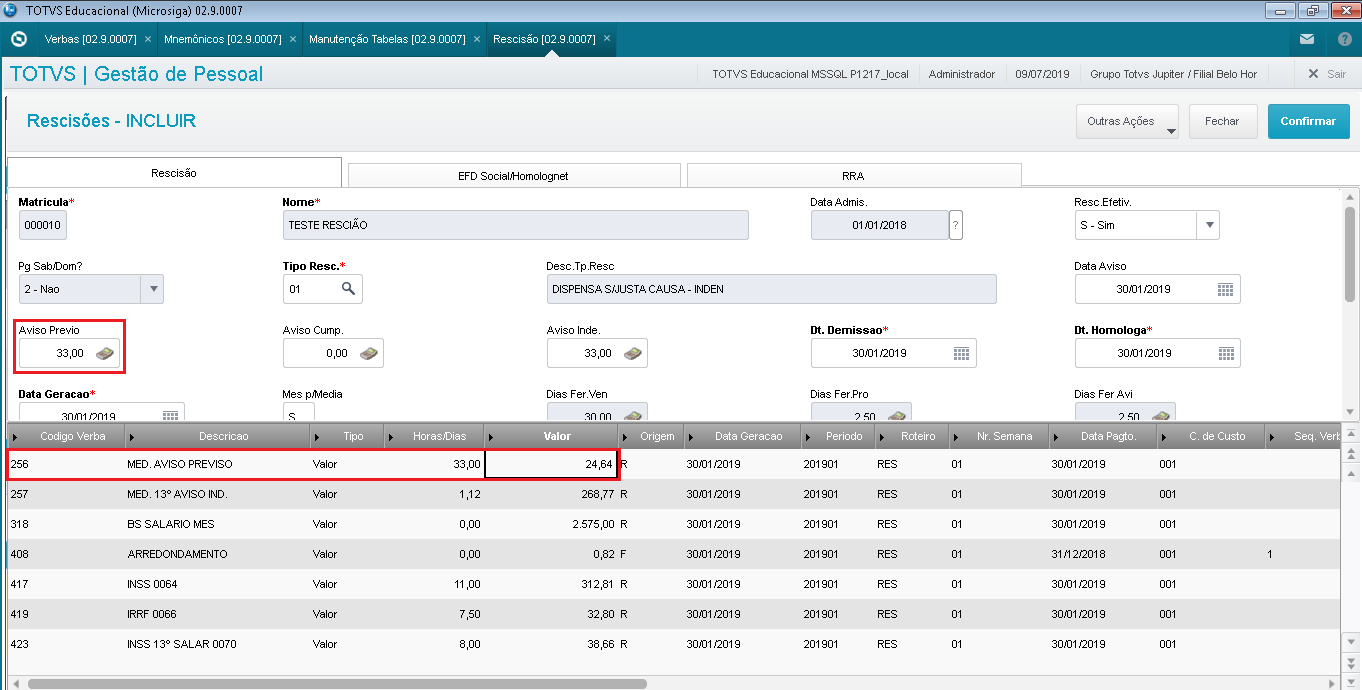Select the Rescisão form tab

tap(174, 172)
